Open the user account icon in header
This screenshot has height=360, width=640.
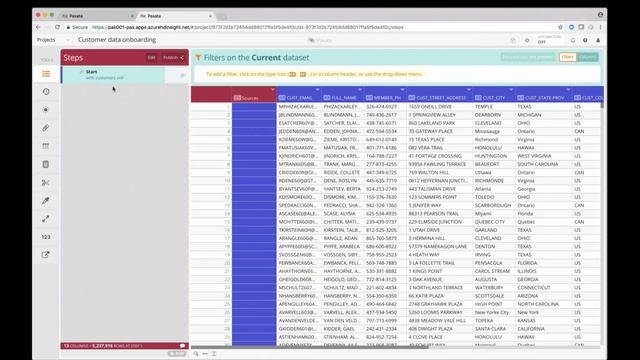coord(598,40)
